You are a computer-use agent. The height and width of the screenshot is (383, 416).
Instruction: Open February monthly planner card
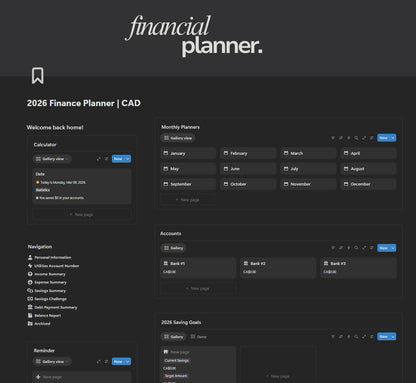click(x=248, y=153)
